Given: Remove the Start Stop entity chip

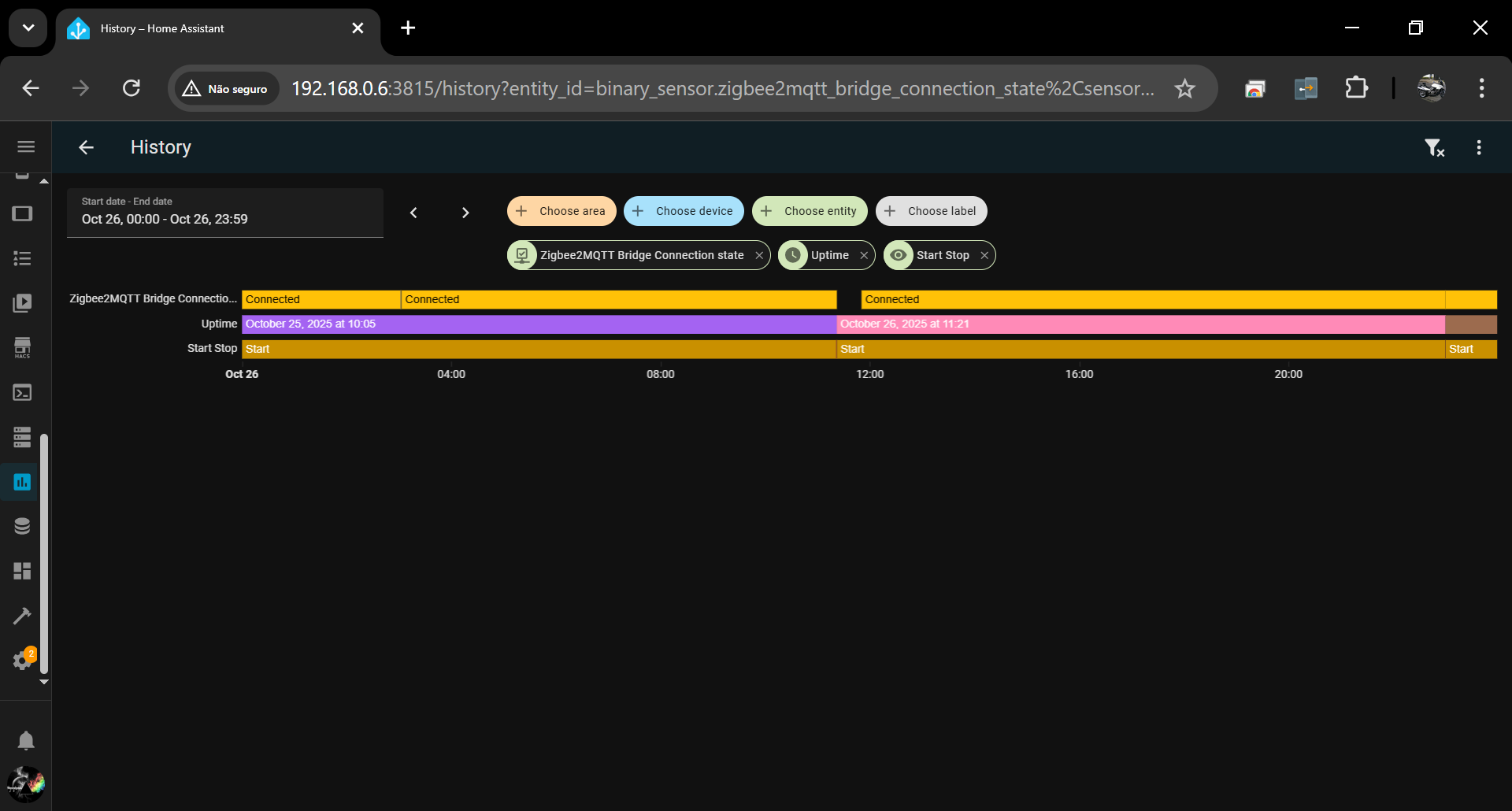Looking at the screenshot, I should pos(984,255).
